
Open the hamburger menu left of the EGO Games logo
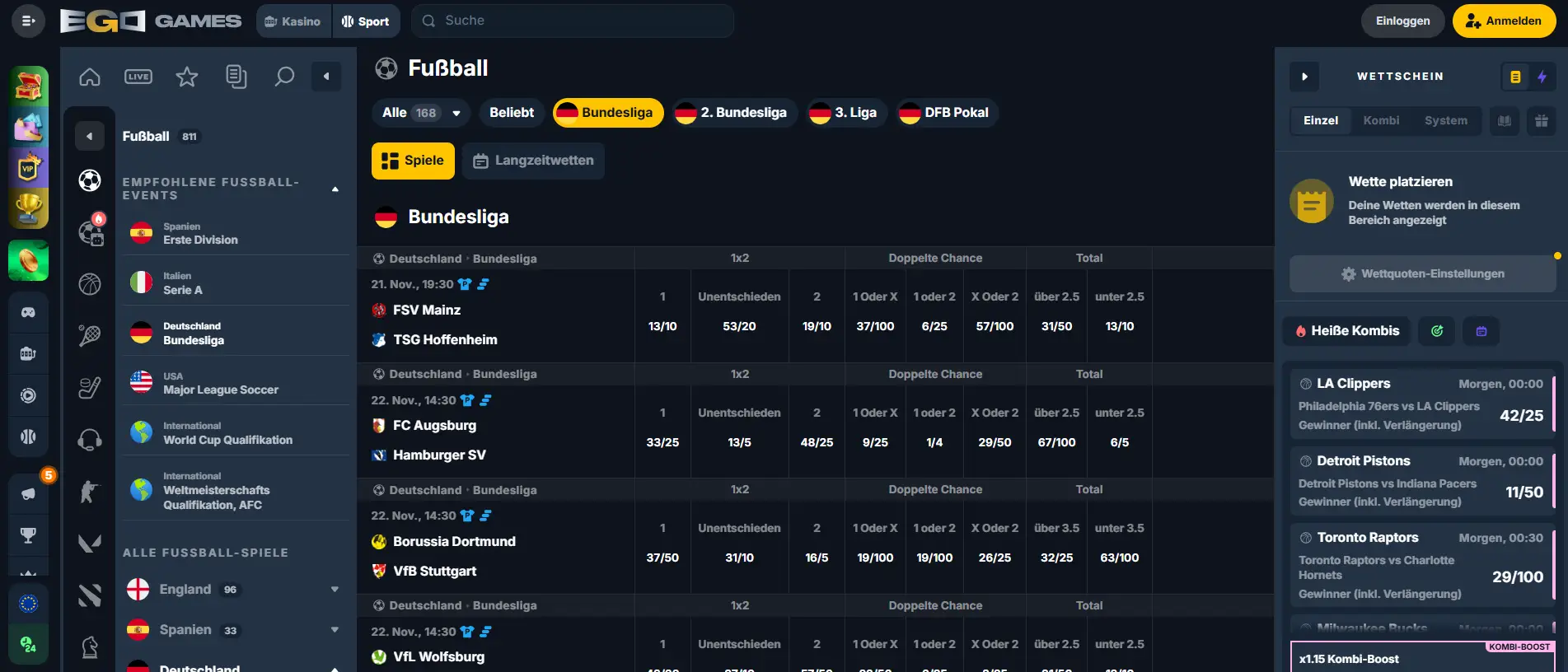click(x=28, y=21)
